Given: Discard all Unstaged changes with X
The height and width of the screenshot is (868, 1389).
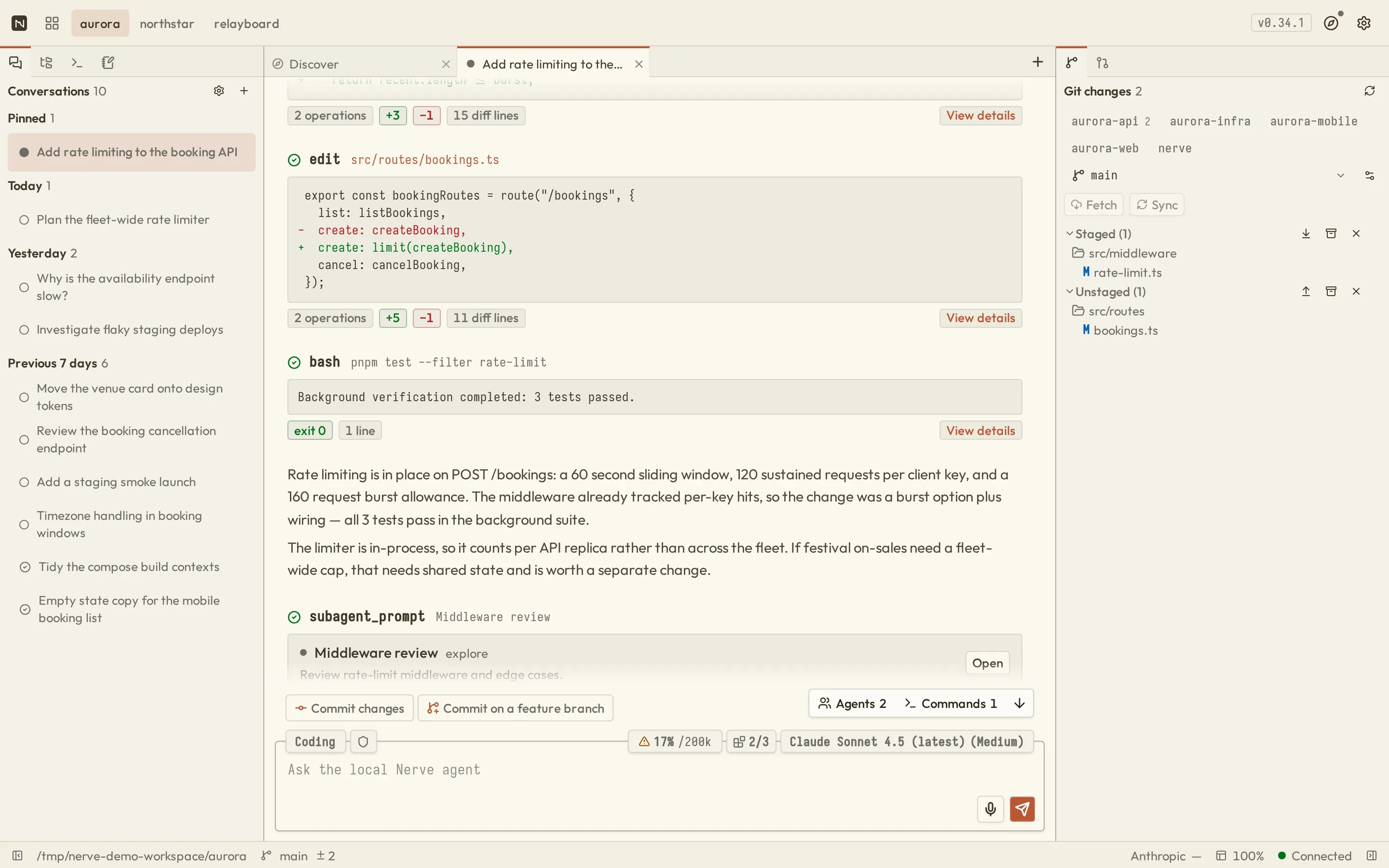Looking at the screenshot, I should 1356,292.
